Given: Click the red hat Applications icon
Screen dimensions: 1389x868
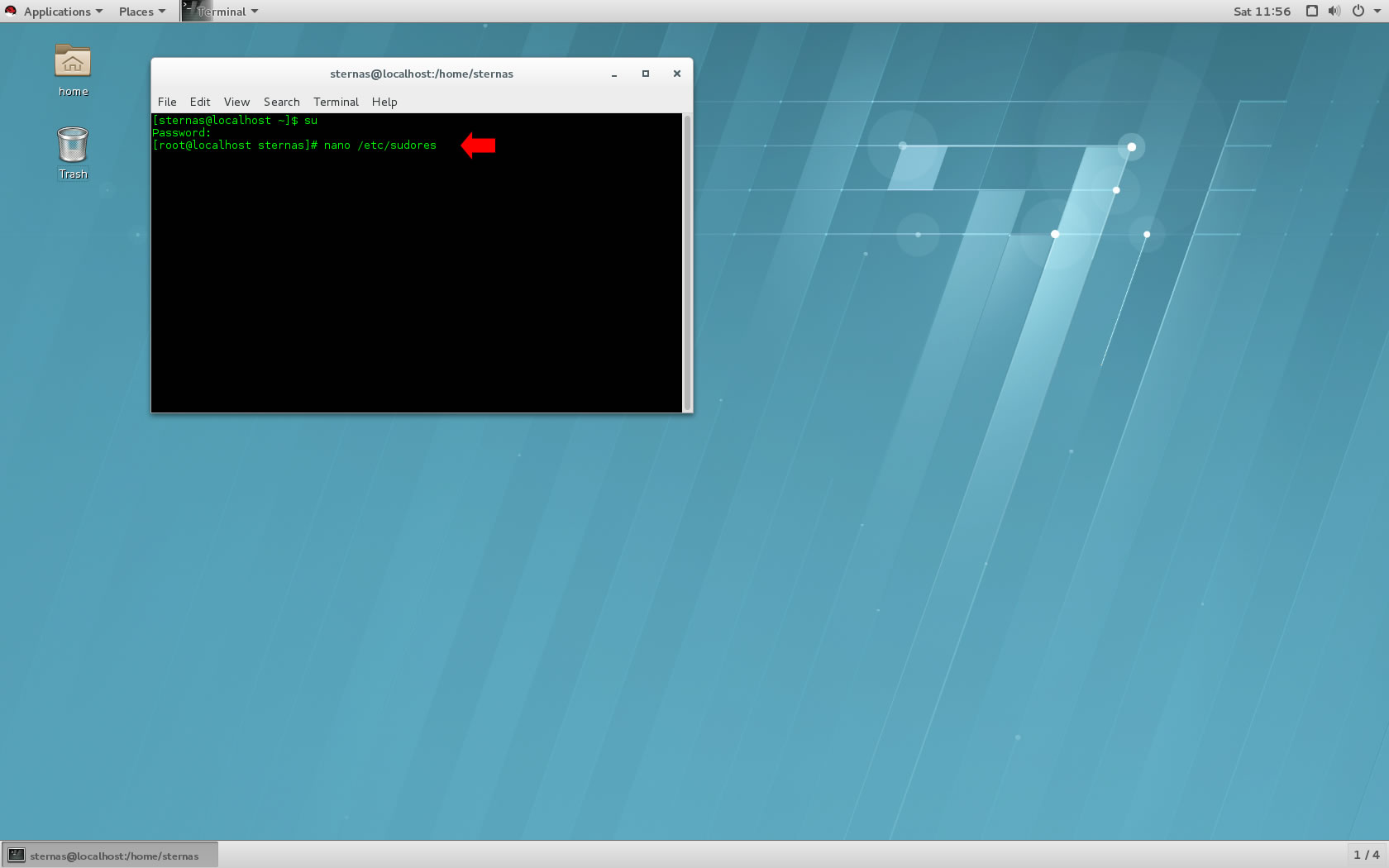Looking at the screenshot, I should (11, 11).
